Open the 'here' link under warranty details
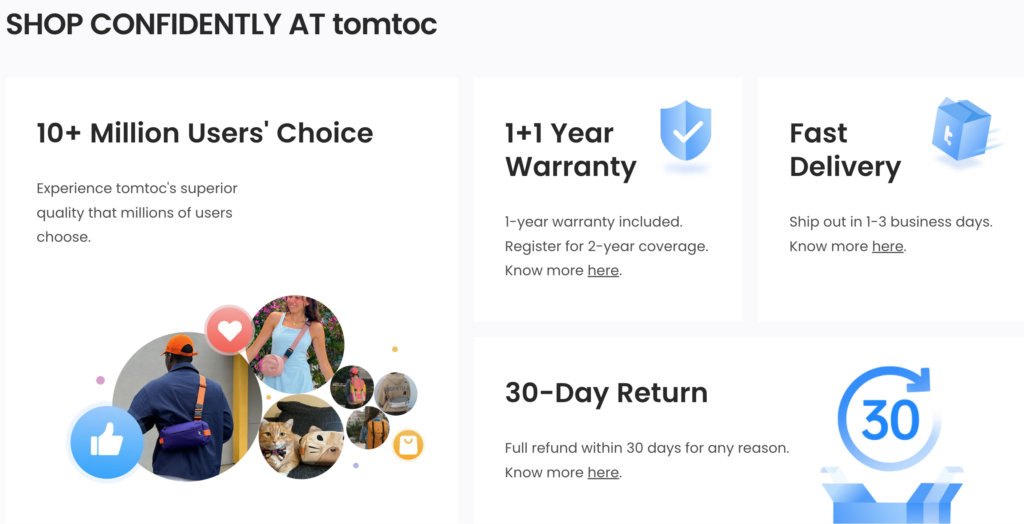Image resolution: width=1024 pixels, height=524 pixels. (603, 270)
